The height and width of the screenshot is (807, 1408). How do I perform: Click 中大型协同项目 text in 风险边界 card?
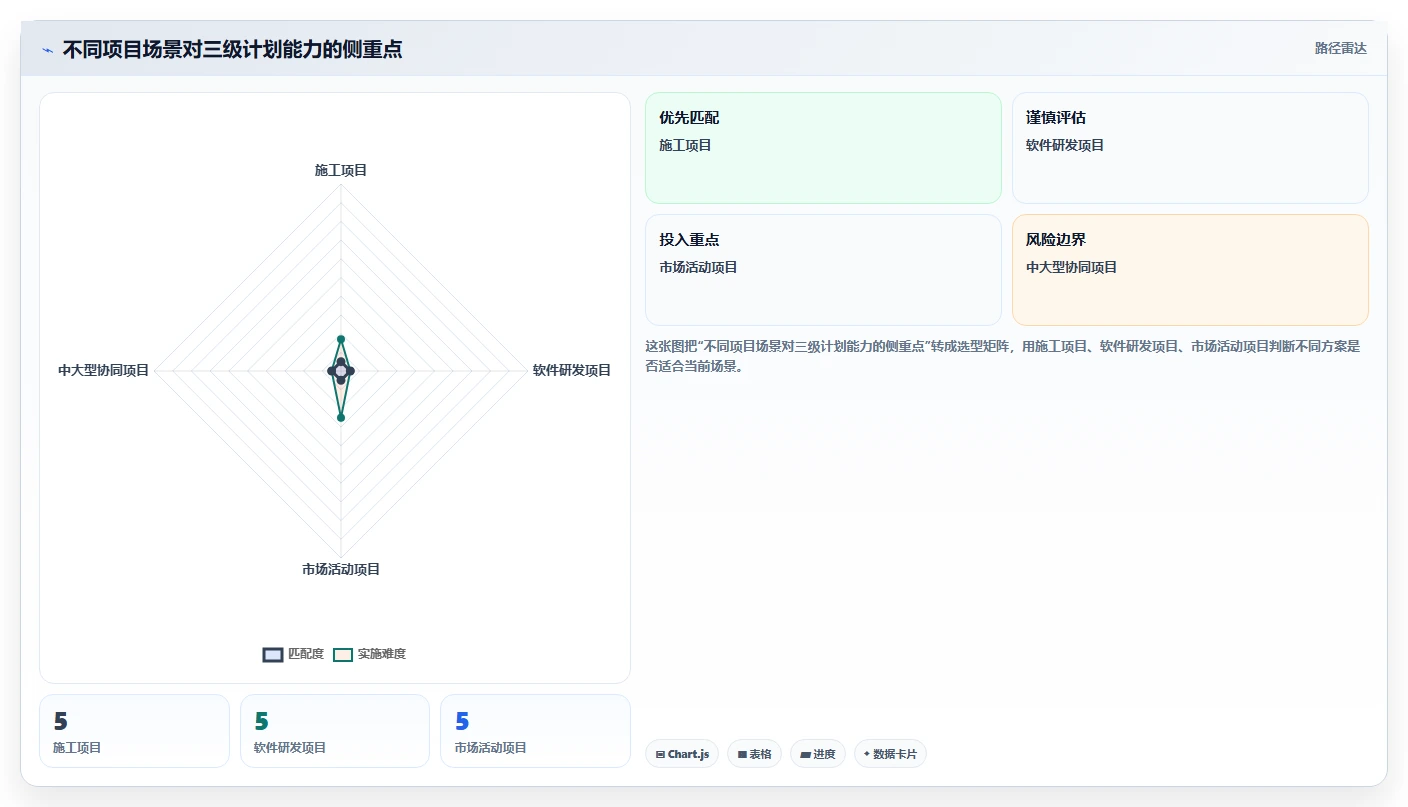(1071, 267)
